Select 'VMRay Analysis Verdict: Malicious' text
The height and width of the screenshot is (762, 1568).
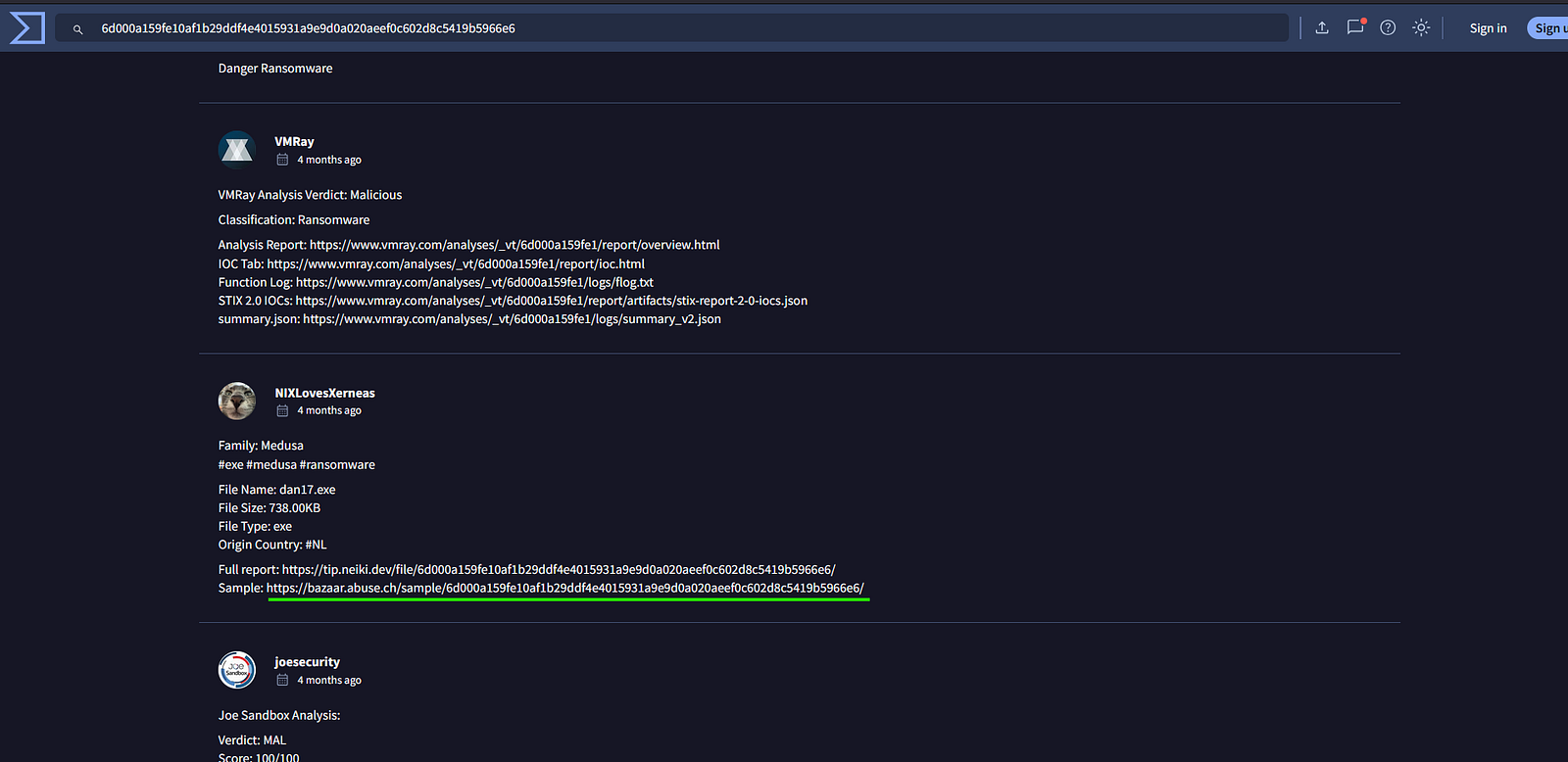[310, 195]
